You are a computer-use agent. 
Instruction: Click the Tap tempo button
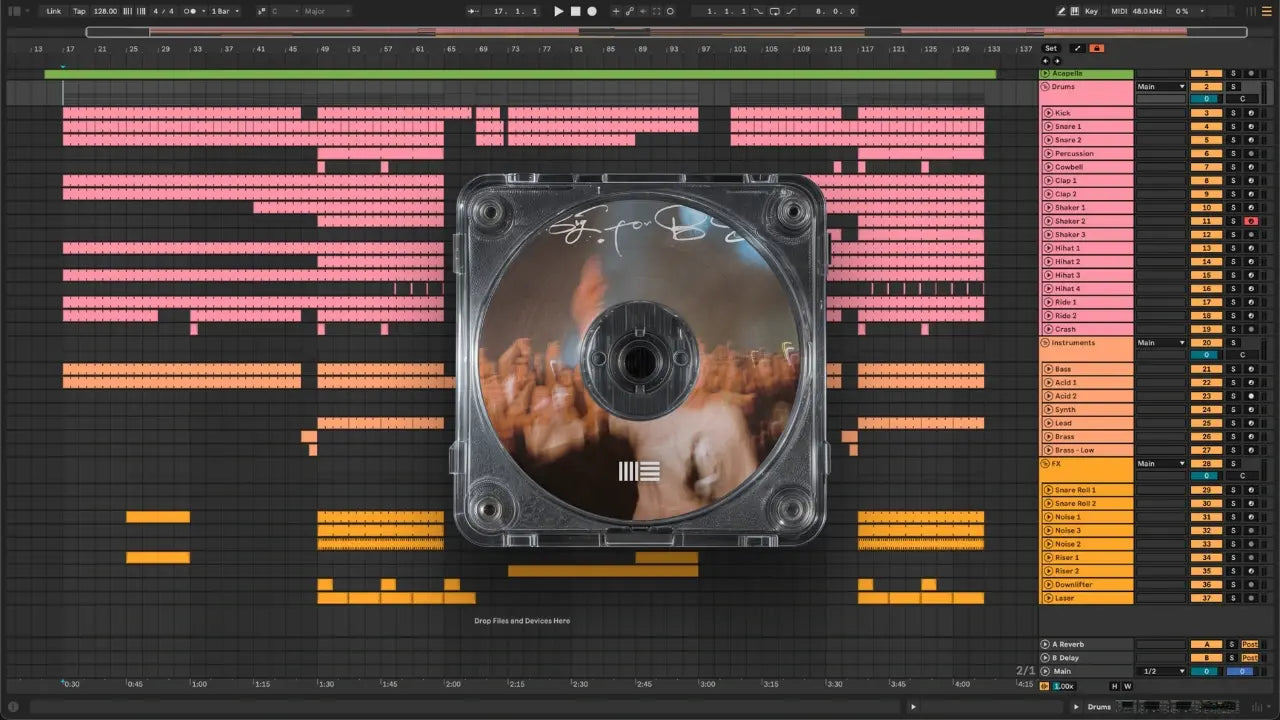[x=79, y=11]
